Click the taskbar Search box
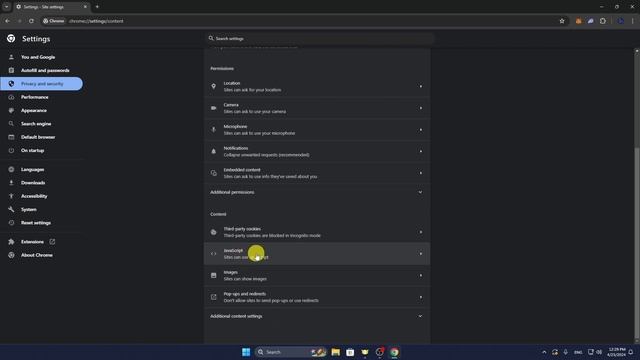This screenshot has width=640, height=360. pyautogui.click(x=291, y=352)
